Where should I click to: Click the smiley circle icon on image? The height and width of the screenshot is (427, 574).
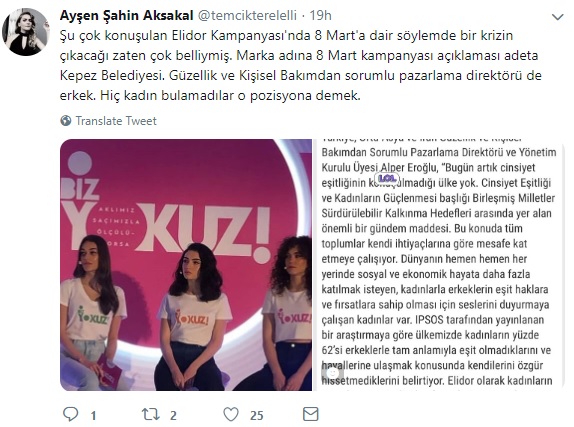click(x=333, y=373)
